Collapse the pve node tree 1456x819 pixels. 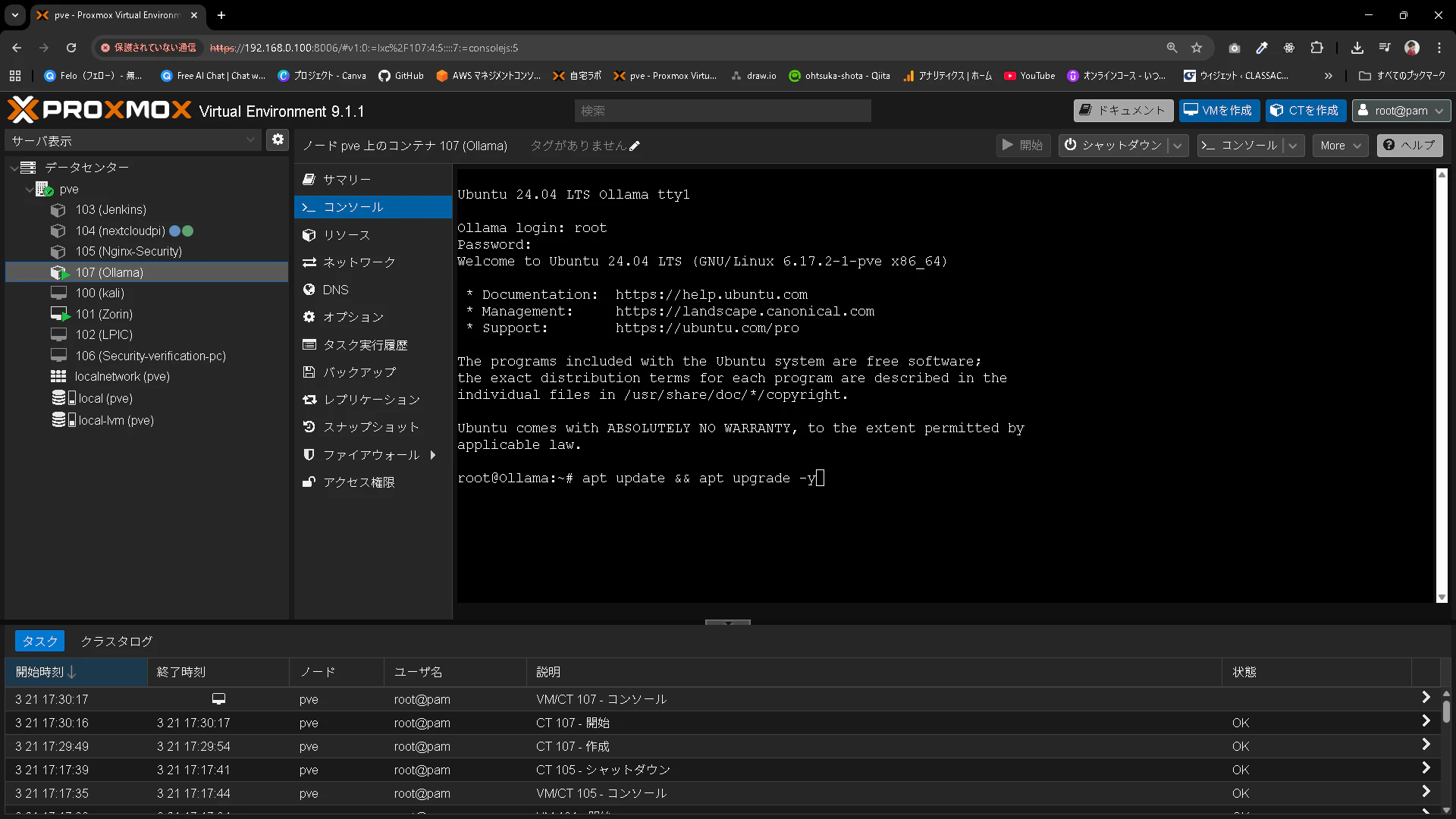point(29,190)
